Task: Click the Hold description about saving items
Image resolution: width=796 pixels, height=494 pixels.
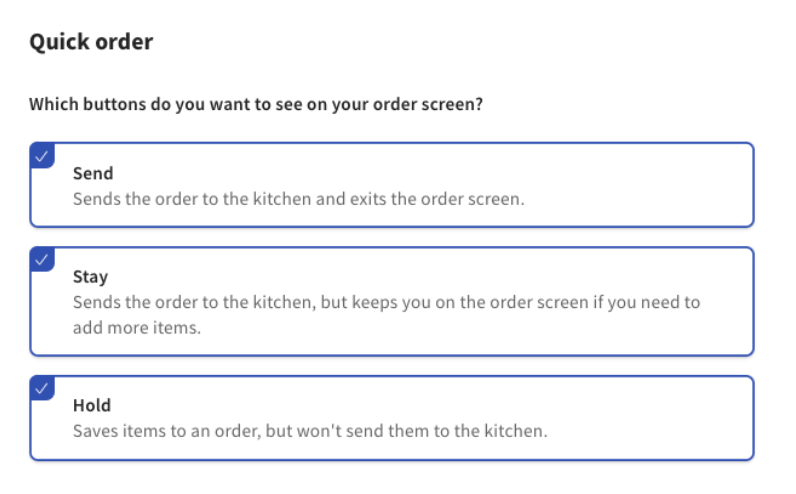Action: click(310, 431)
